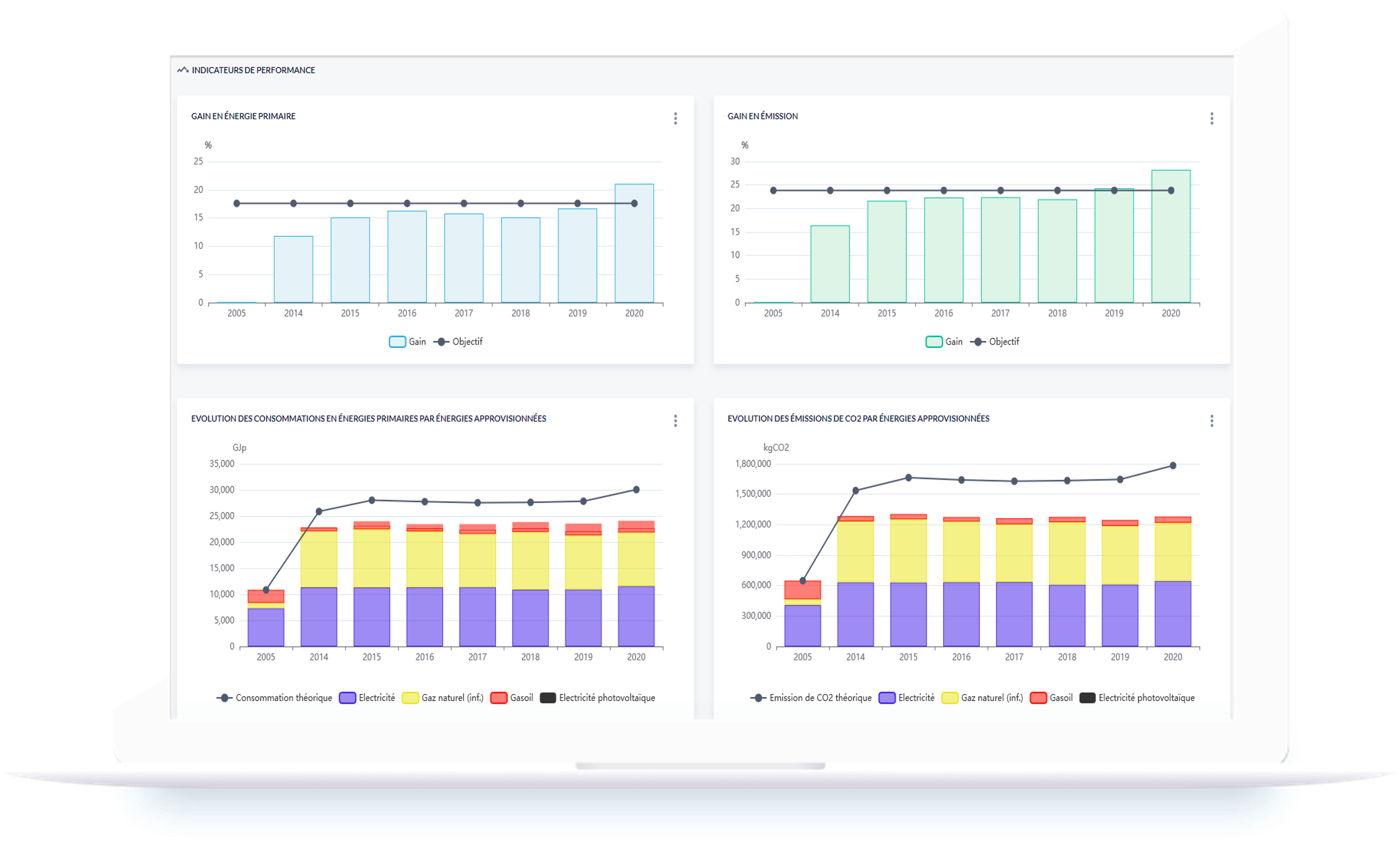Click the GJp axis unit label
The image size is (1400, 854).
[x=239, y=448]
